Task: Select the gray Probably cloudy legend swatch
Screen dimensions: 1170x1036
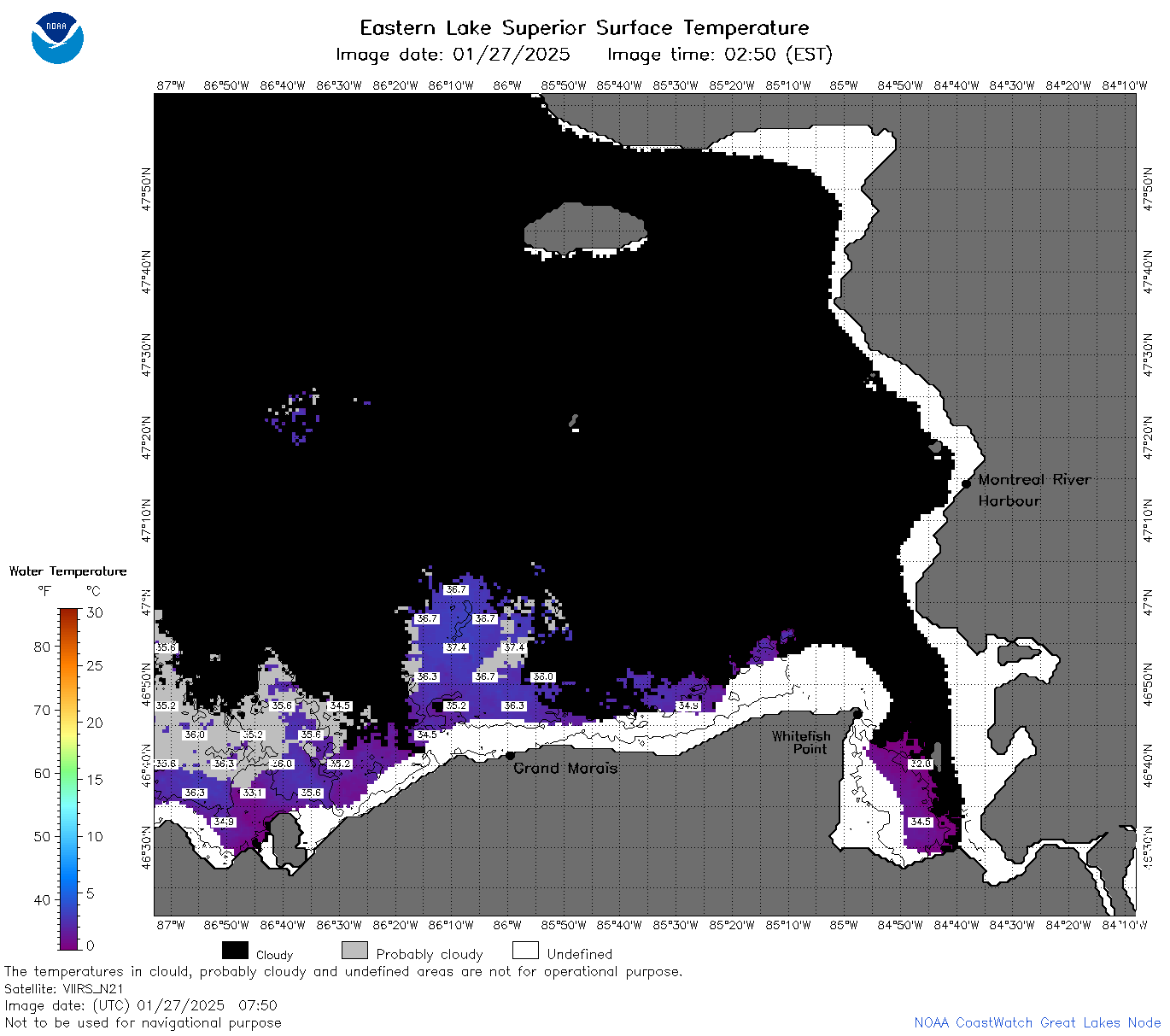Action: [x=354, y=951]
